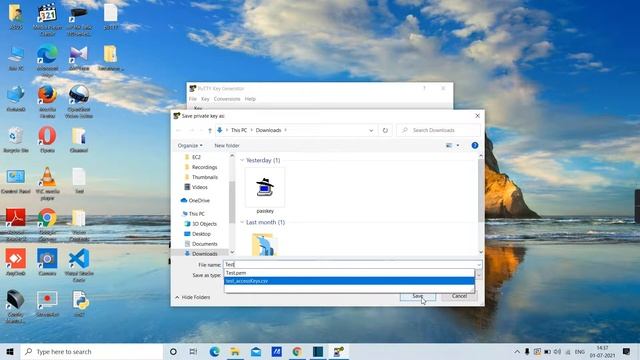The height and width of the screenshot is (360, 640).
Task: Open Task View from the taskbar
Action: tap(193, 351)
